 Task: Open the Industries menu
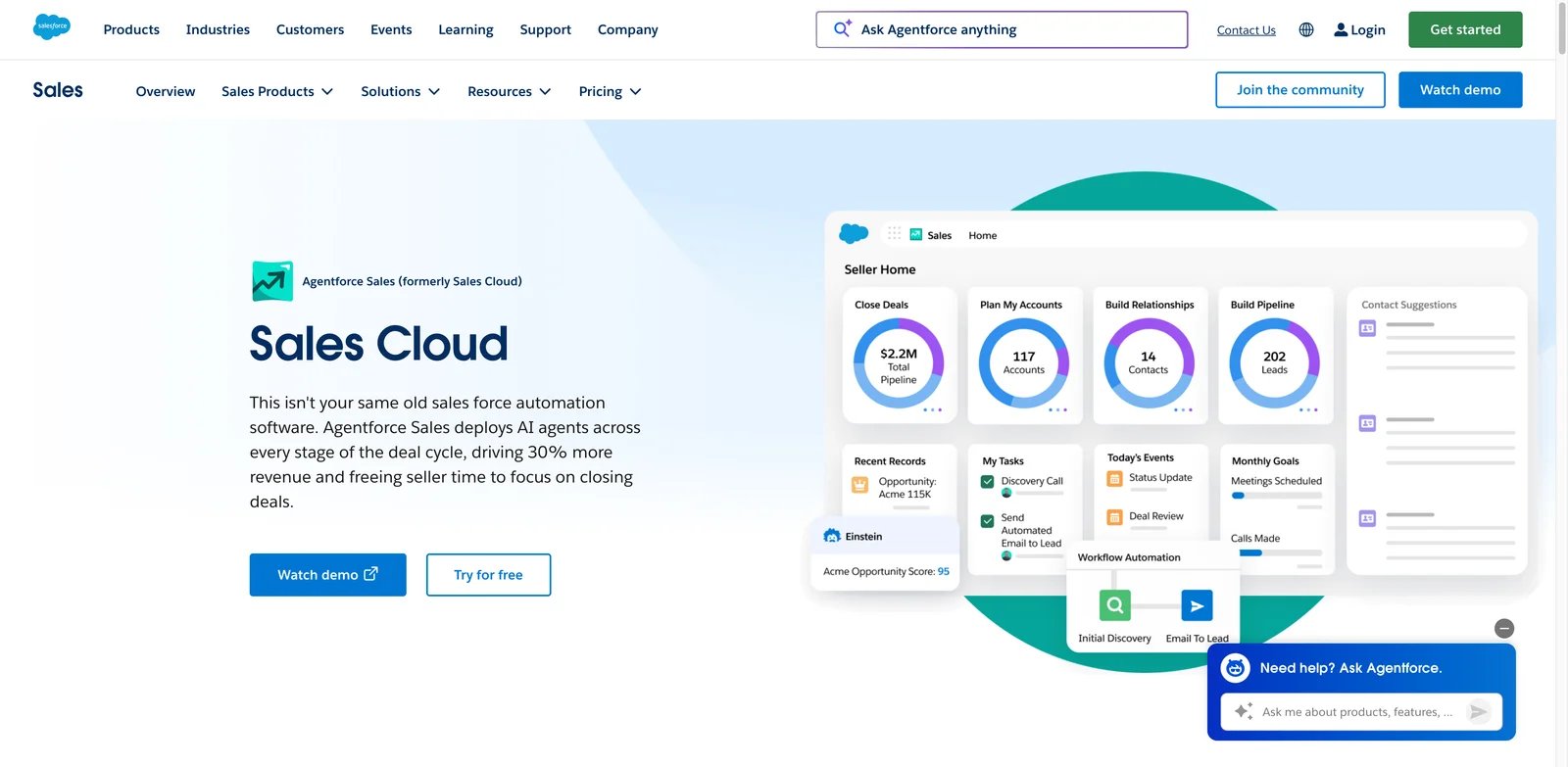point(218,29)
